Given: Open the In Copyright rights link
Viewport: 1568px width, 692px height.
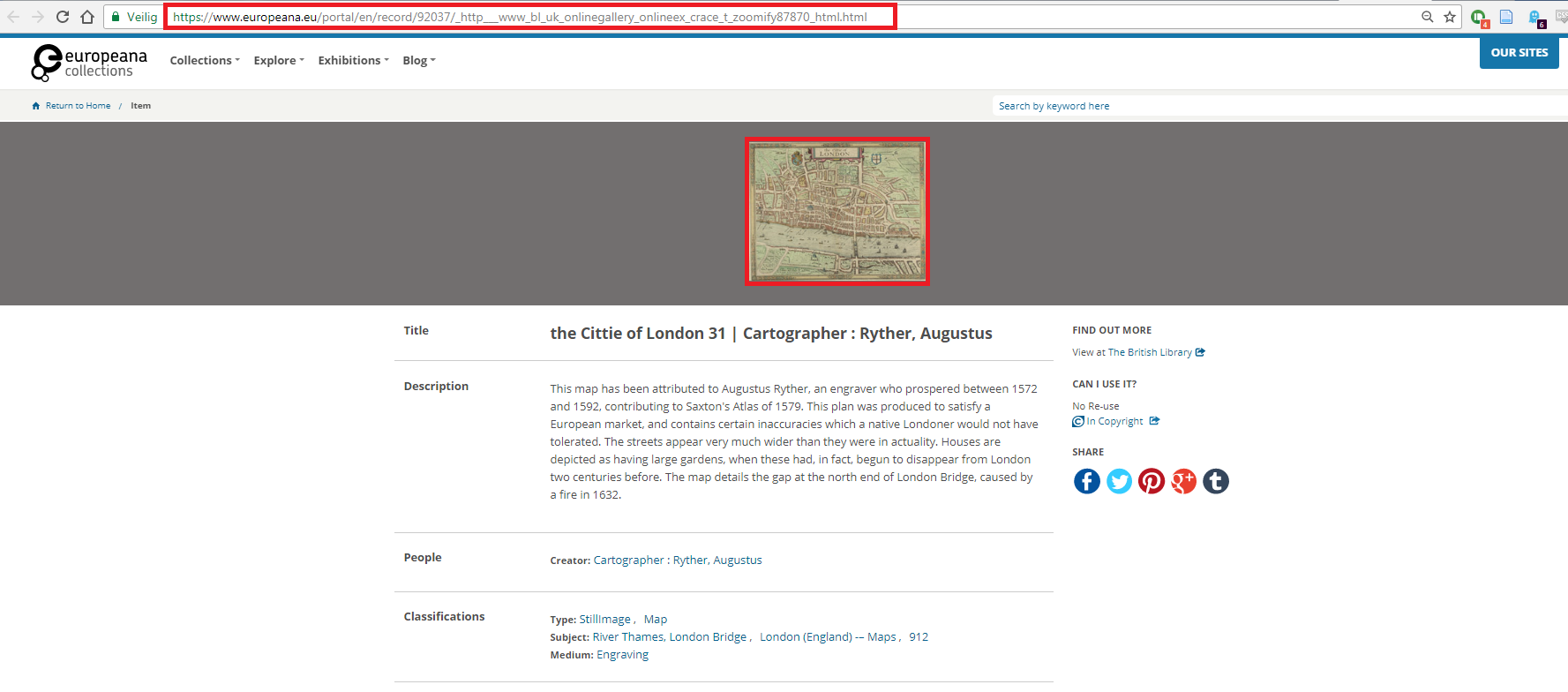Looking at the screenshot, I should pyautogui.click(x=1114, y=422).
